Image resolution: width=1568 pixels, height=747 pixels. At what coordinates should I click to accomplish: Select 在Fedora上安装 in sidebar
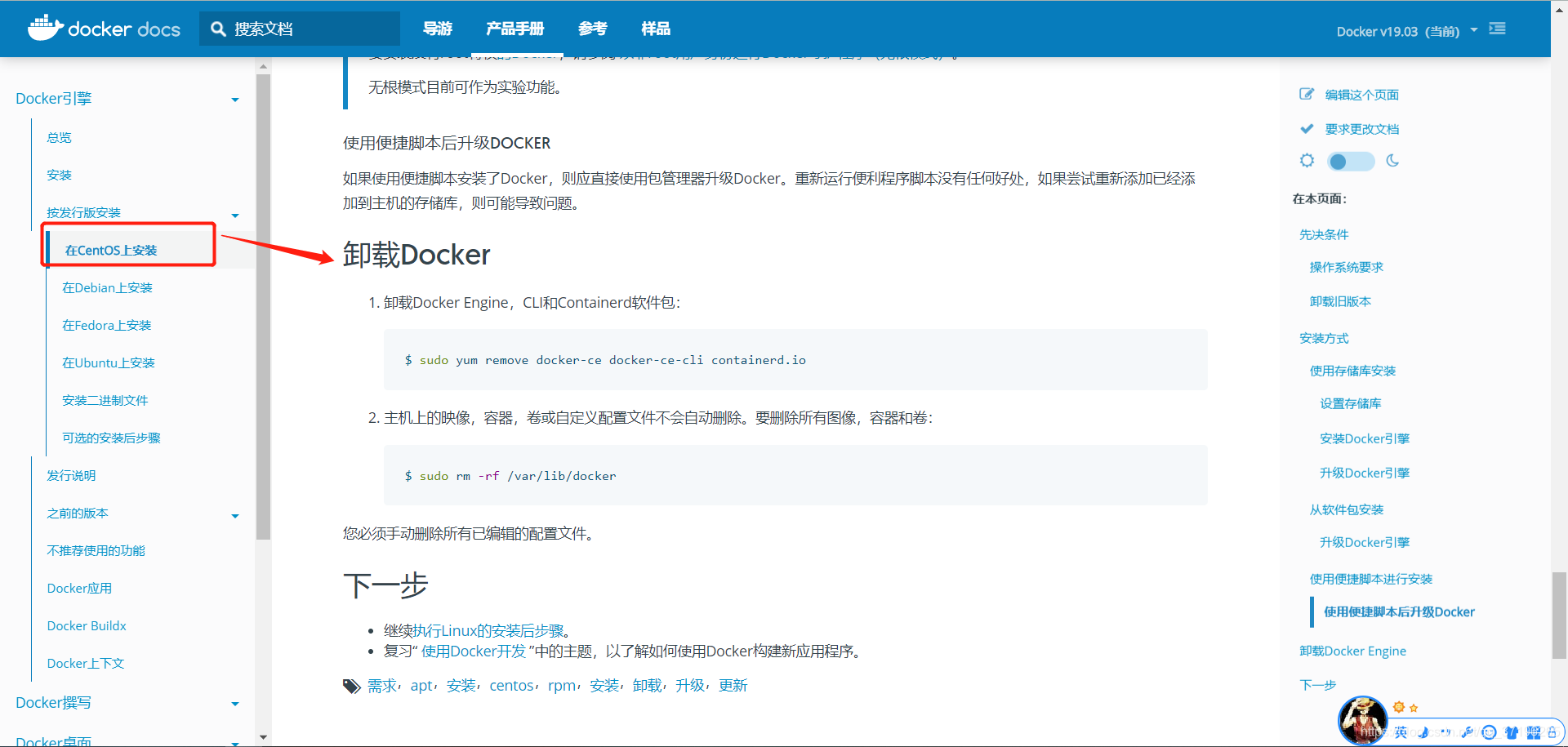107,325
